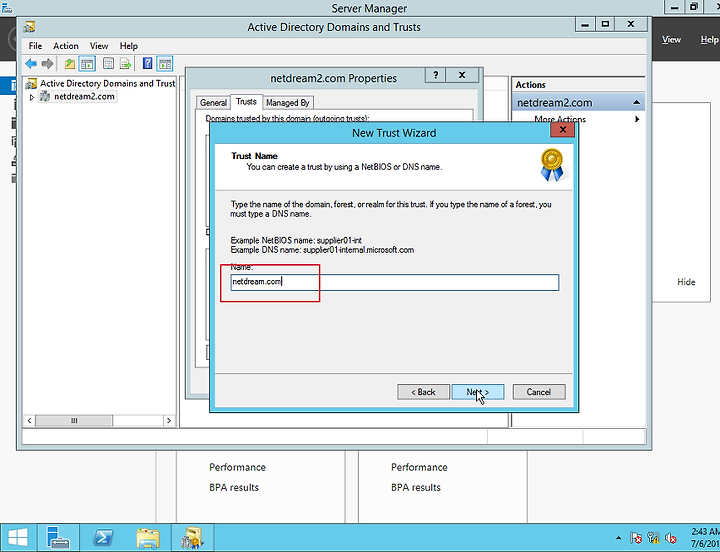Open File Explorer from the taskbar
Viewport: 720px width, 552px height.
pyautogui.click(x=148, y=537)
